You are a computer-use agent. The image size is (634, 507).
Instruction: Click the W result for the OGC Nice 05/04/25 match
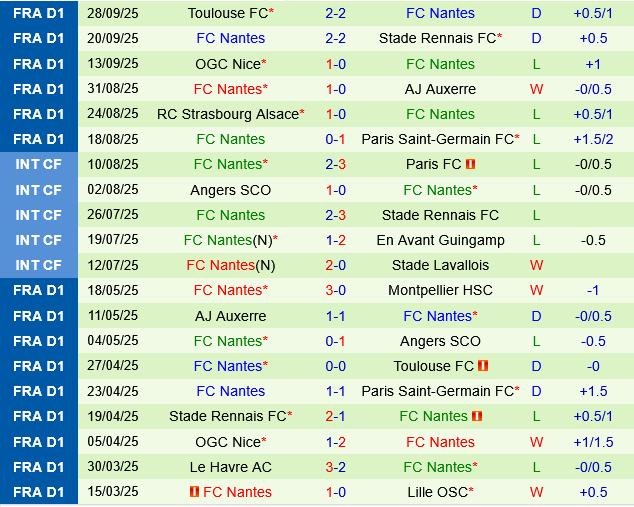point(536,442)
